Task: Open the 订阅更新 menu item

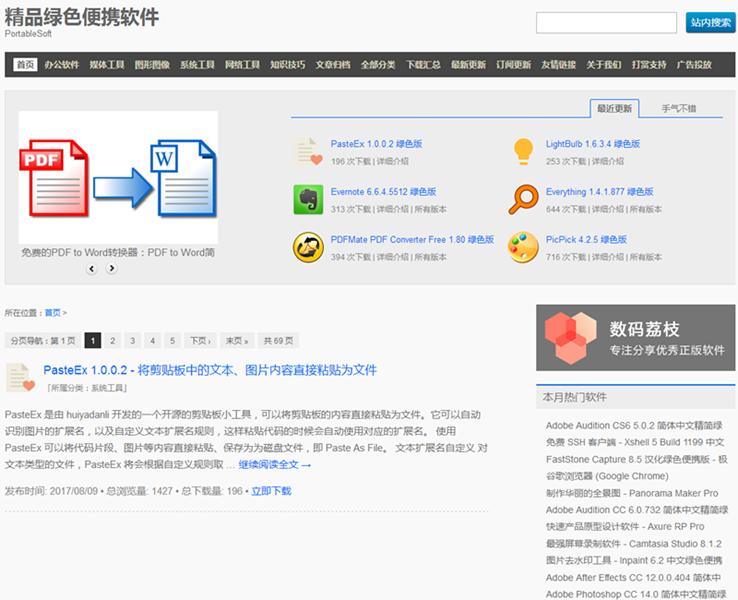Action: [x=513, y=64]
